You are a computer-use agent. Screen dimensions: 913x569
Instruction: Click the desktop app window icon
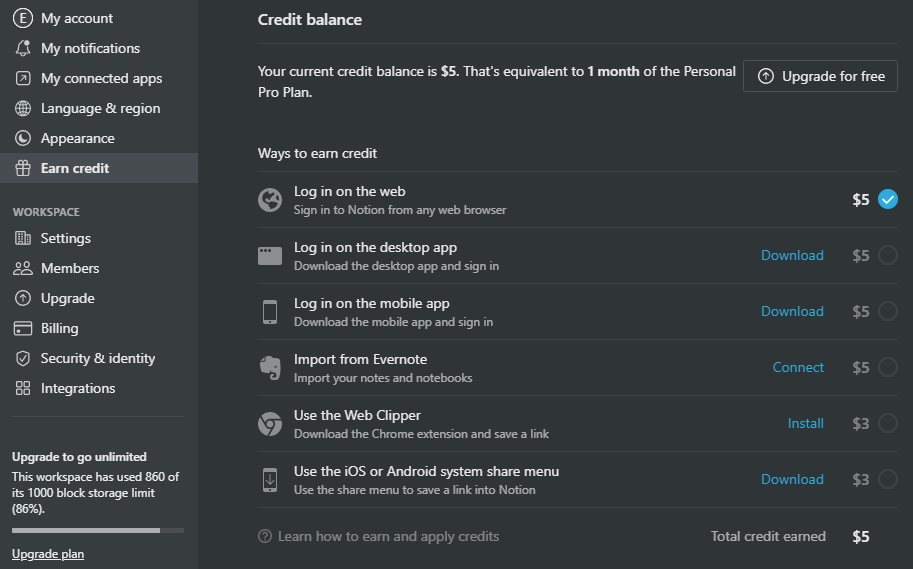click(270, 255)
